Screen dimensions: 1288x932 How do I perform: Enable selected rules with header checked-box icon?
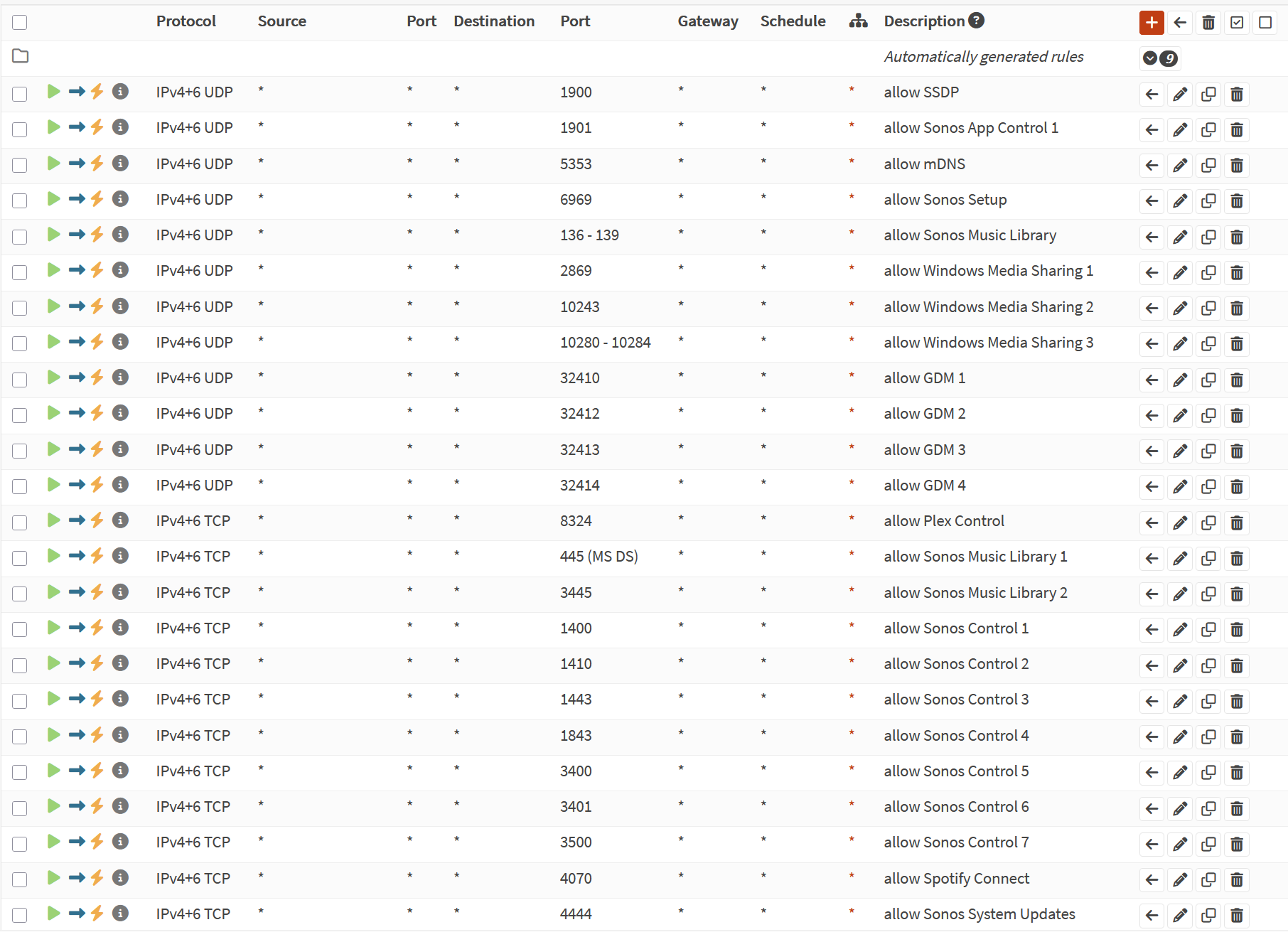click(x=1237, y=23)
